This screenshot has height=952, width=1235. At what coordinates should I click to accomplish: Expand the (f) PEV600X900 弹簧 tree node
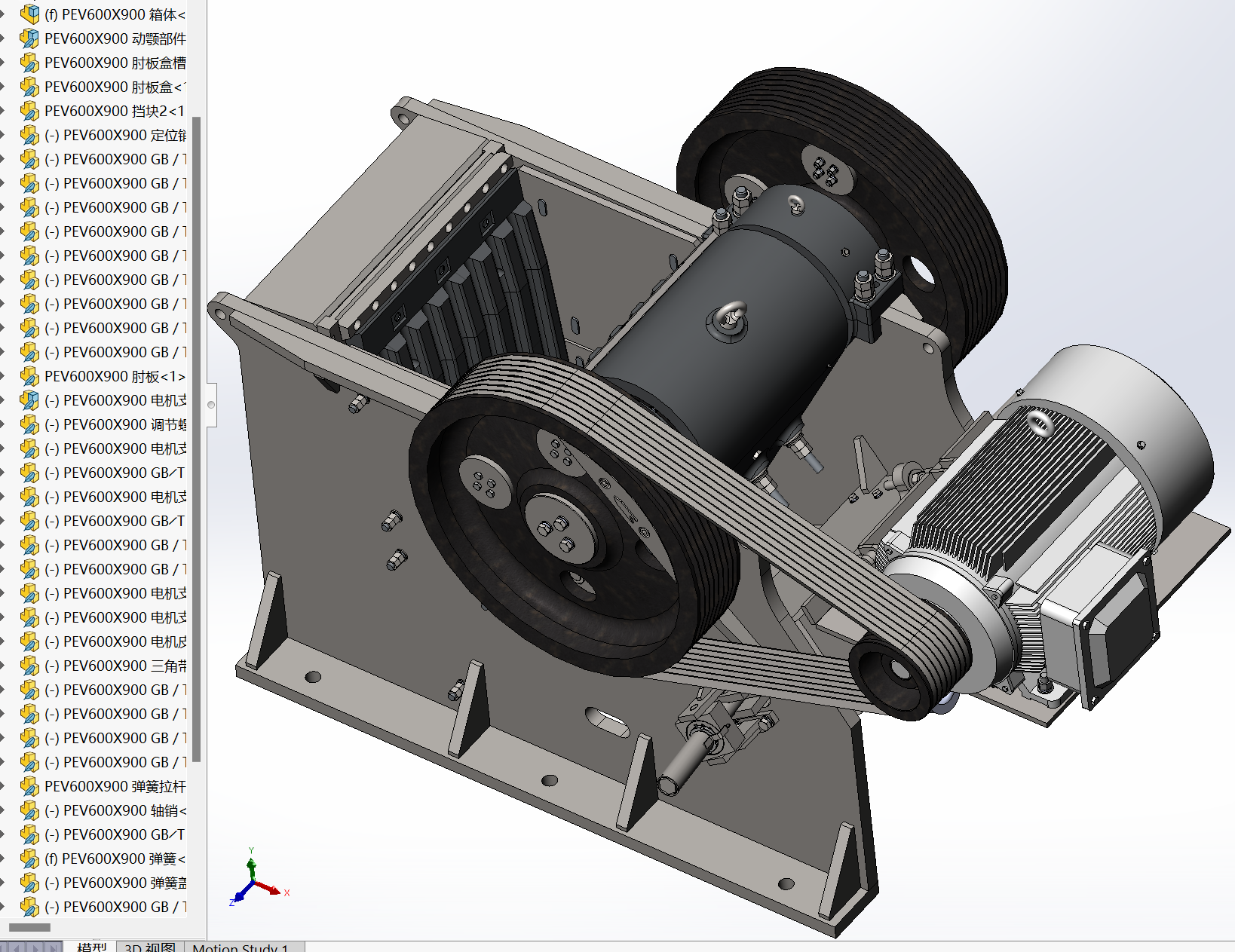point(4,859)
